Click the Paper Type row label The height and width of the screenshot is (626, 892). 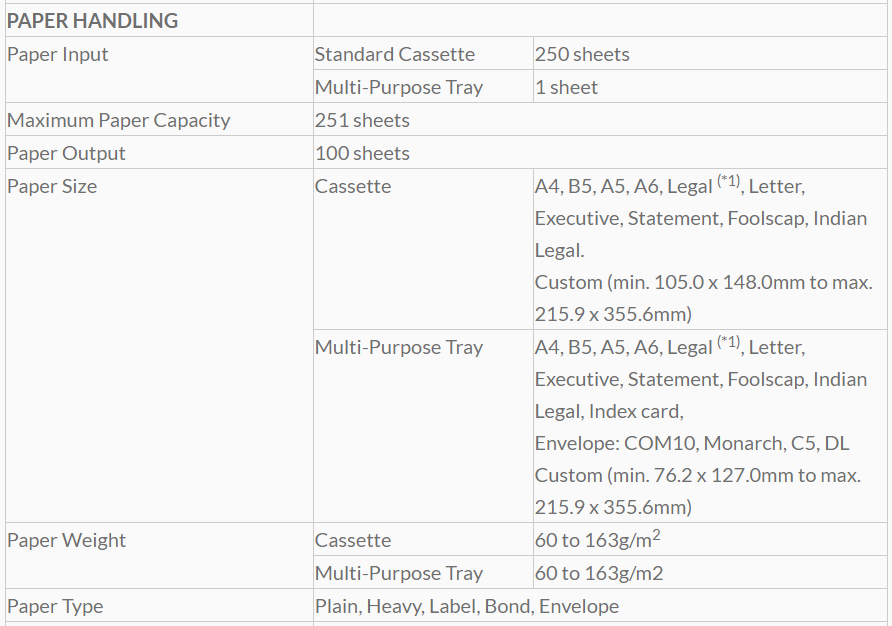(x=55, y=606)
